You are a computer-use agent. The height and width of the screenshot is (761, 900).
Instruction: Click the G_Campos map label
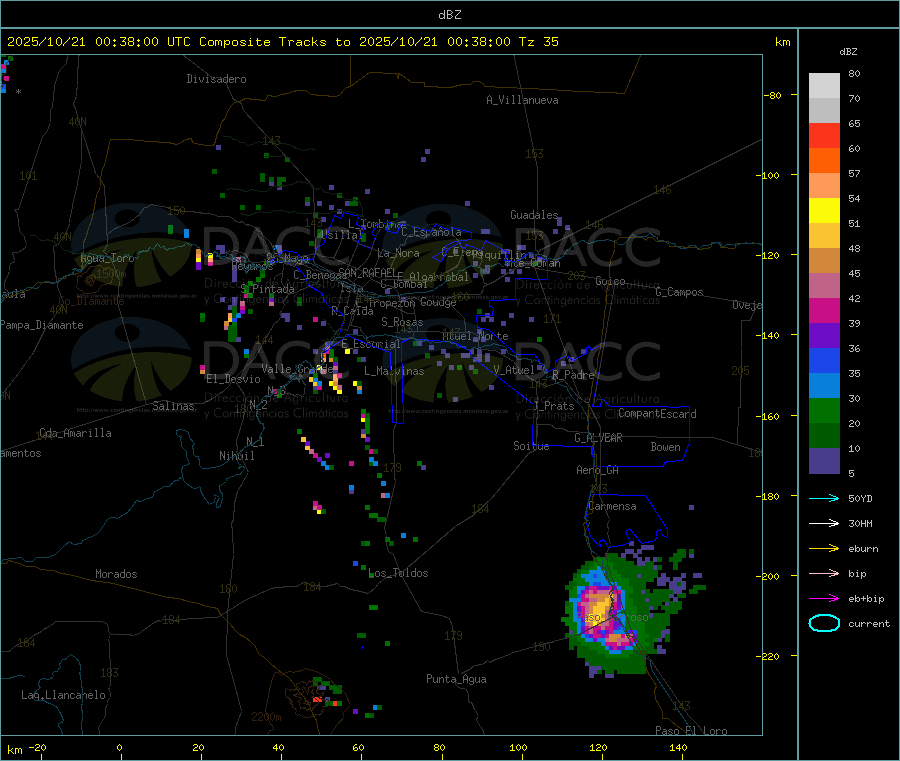point(679,292)
